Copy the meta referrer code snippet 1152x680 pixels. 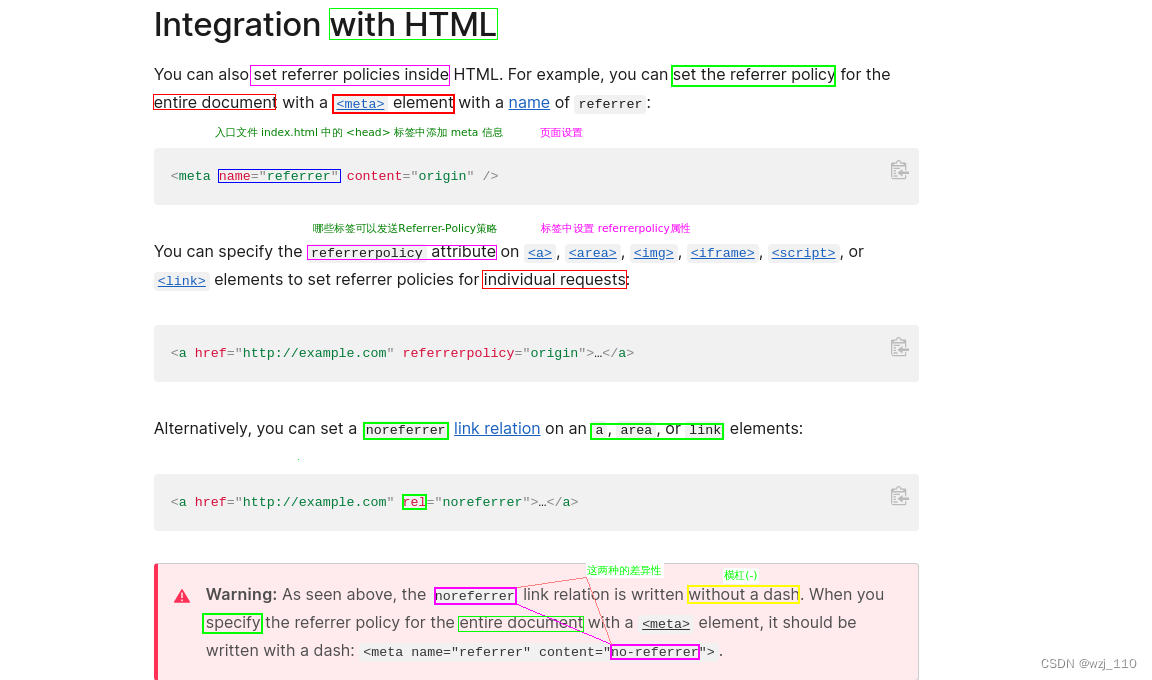[x=899, y=170]
